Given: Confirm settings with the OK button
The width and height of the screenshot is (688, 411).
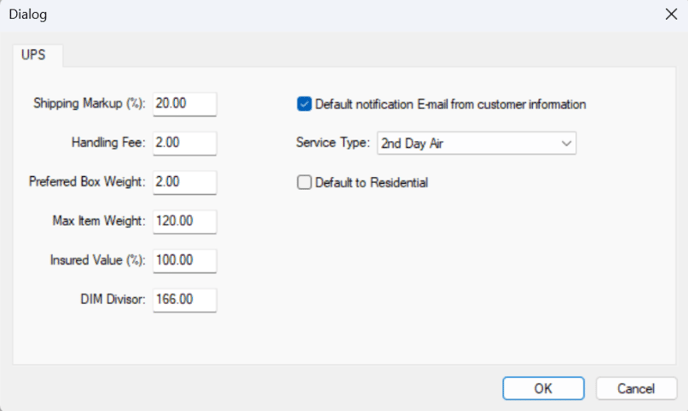Looking at the screenshot, I should tap(543, 388).
